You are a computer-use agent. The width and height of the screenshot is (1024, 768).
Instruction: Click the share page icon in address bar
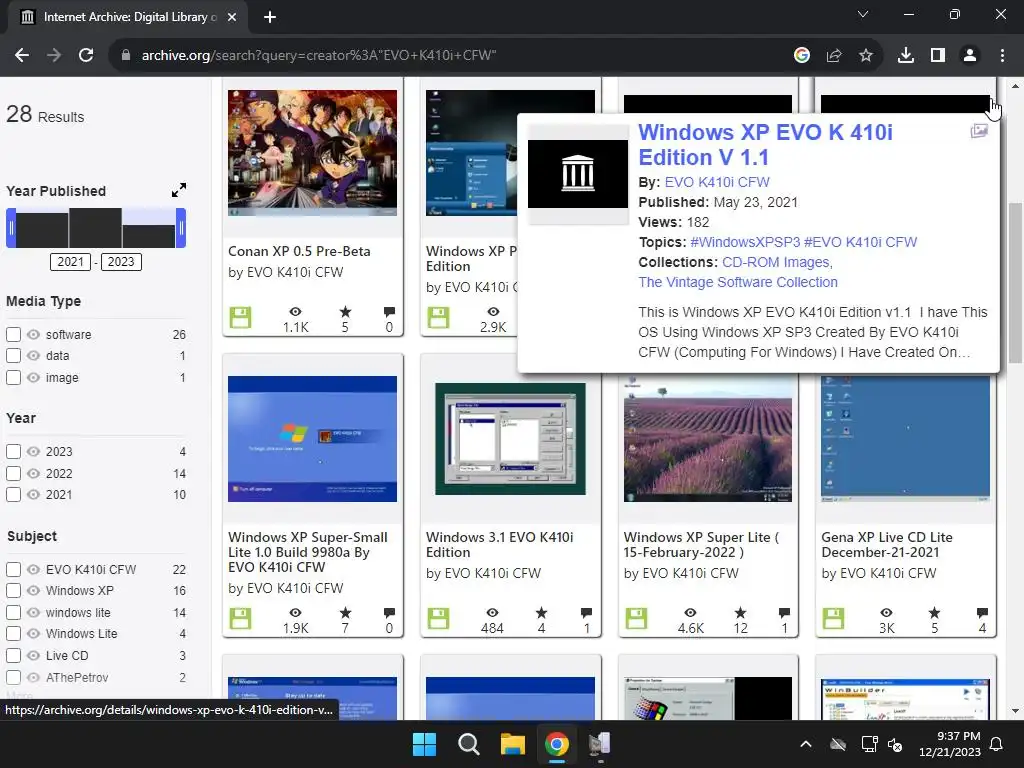pos(833,56)
